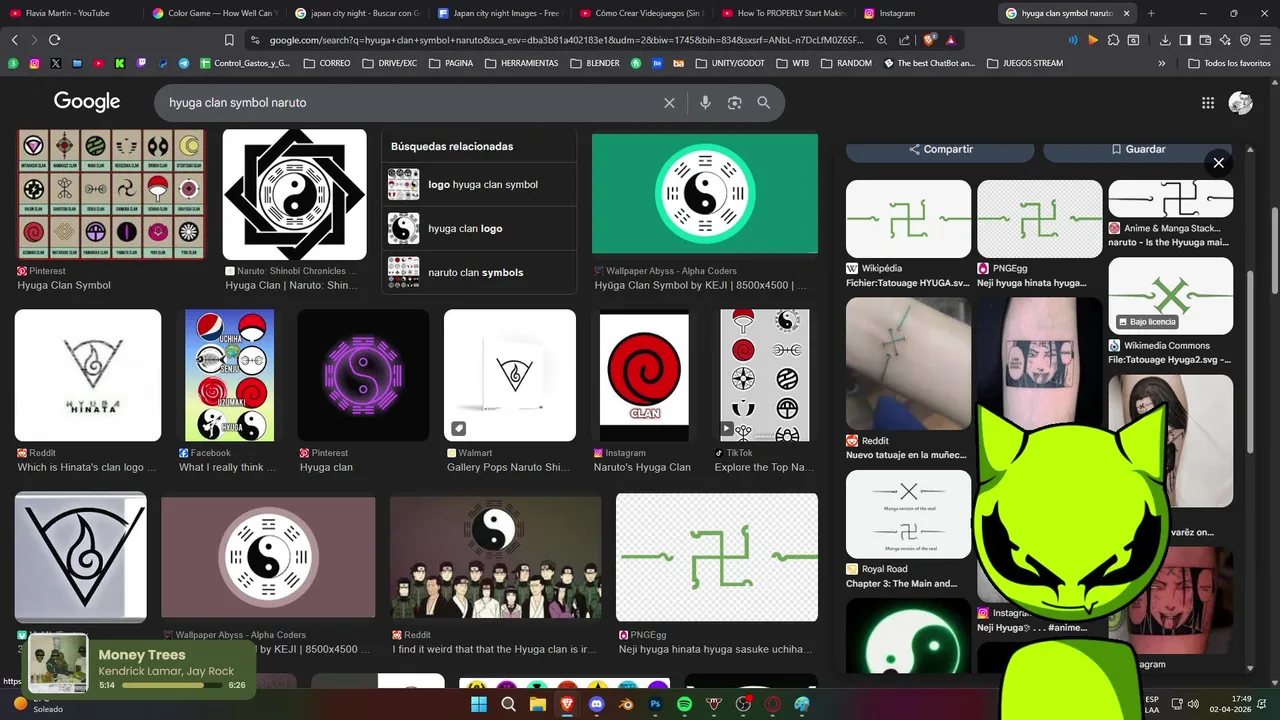The height and width of the screenshot is (720, 1280).
Task: Open Naruto Shinobi Chronicles Hyuga Clan image
Action: click(294, 194)
